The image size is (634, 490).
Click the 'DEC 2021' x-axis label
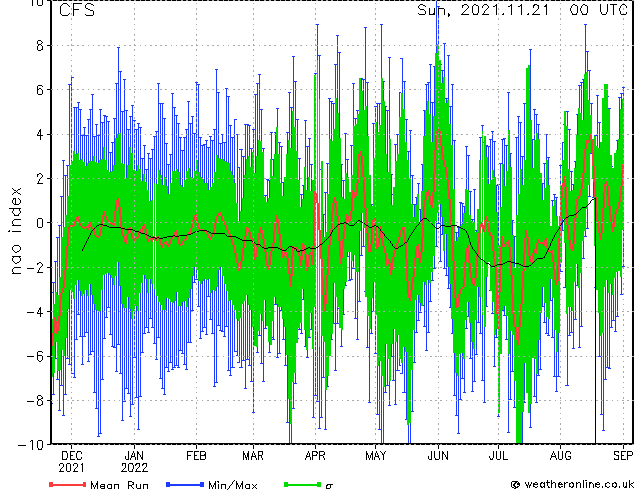tap(72, 462)
